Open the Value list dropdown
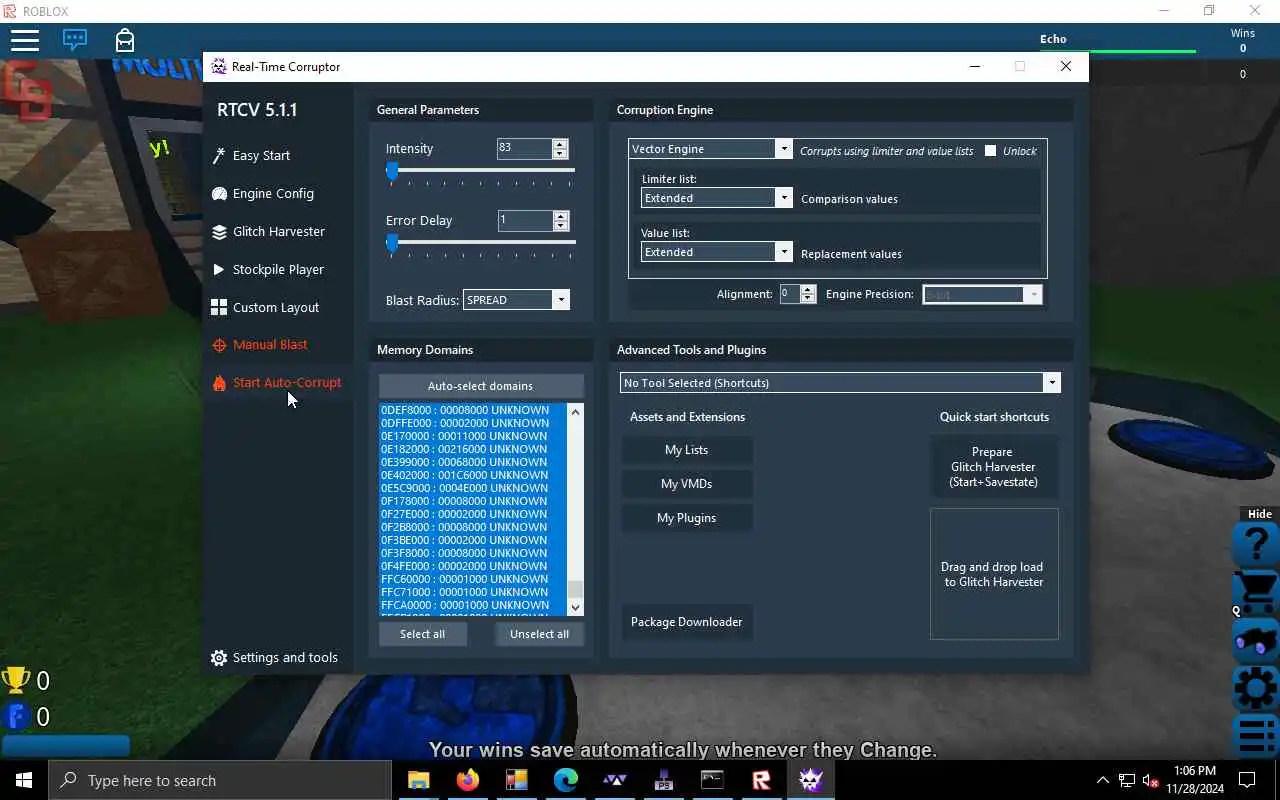The height and width of the screenshot is (800, 1280). click(x=716, y=252)
